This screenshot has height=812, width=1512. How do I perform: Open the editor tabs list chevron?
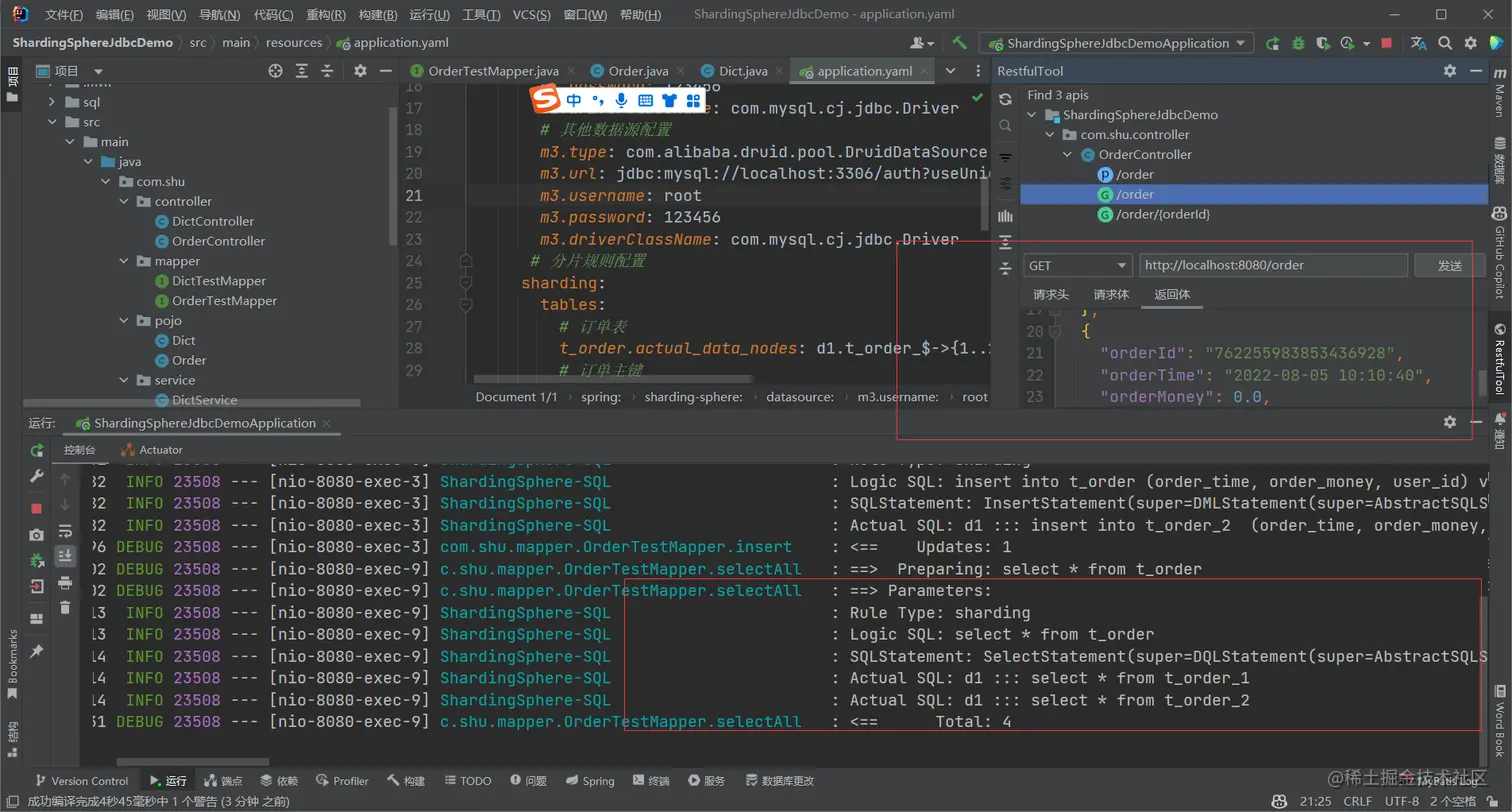pos(951,71)
